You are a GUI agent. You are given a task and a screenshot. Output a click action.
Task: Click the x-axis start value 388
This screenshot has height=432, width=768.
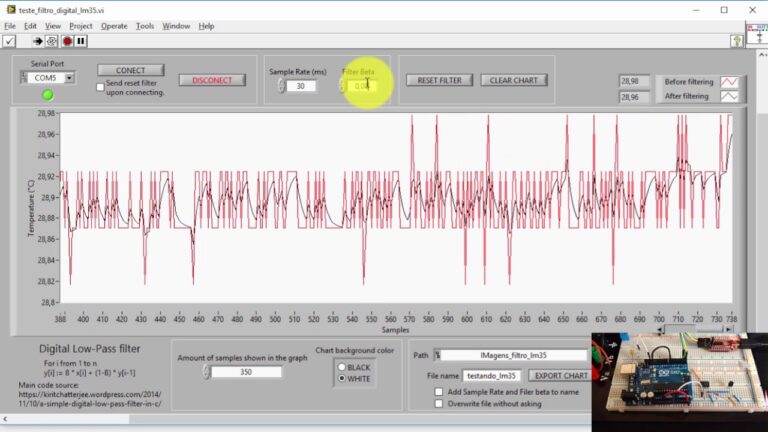coord(60,319)
